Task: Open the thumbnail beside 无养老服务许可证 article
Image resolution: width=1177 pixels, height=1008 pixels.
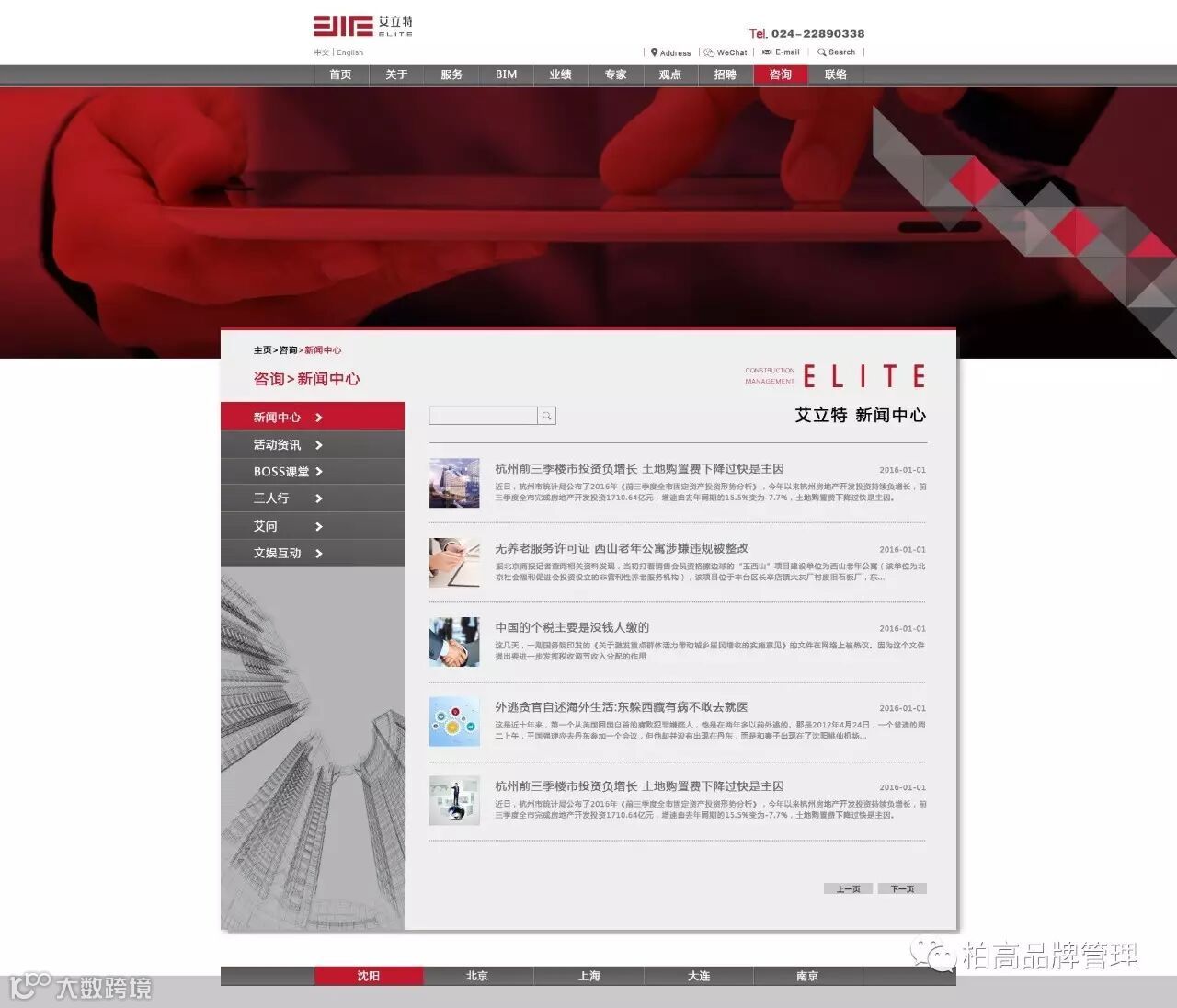Action: click(454, 562)
